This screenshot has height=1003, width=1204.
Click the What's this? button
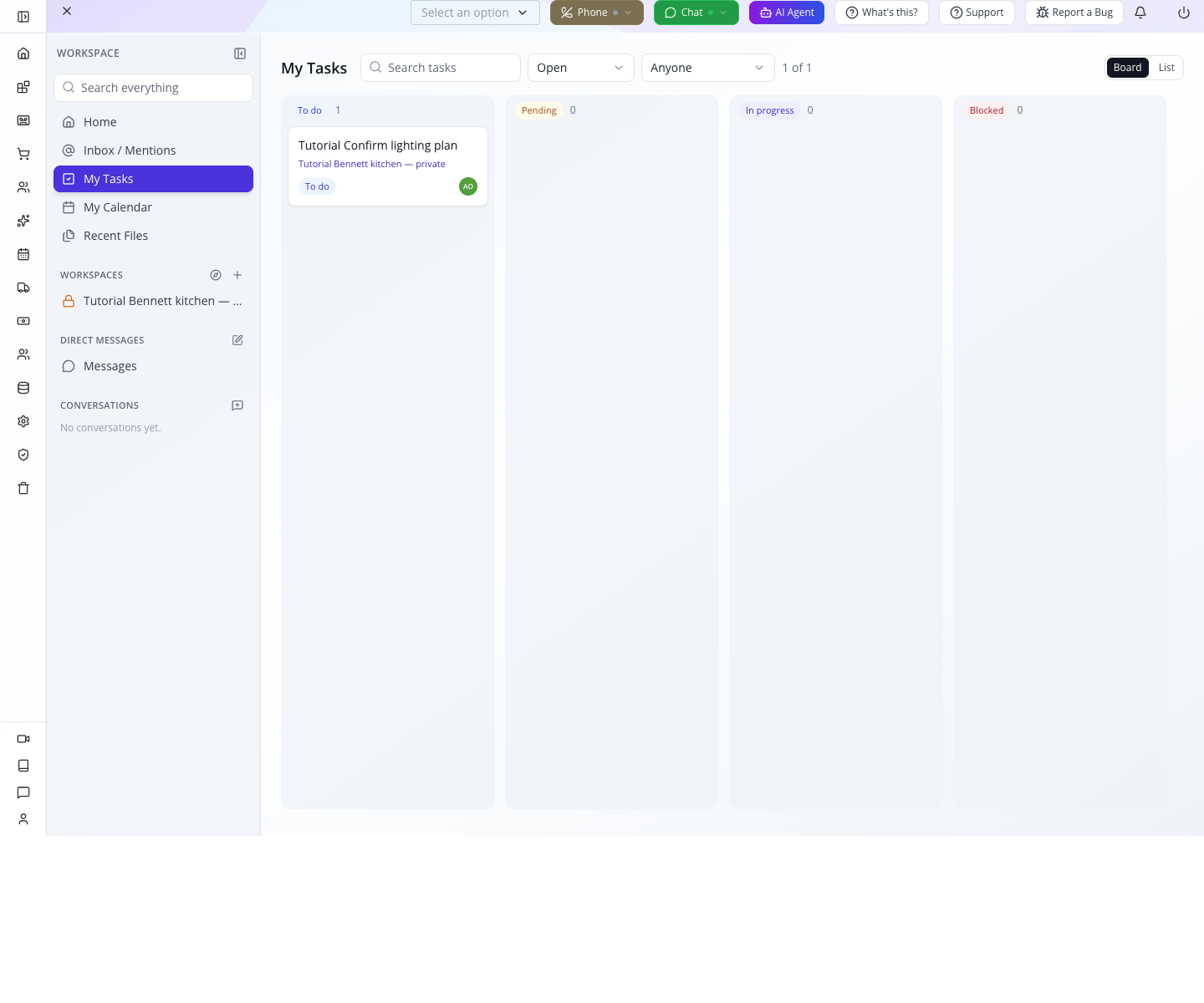click(x=881, y=13)
